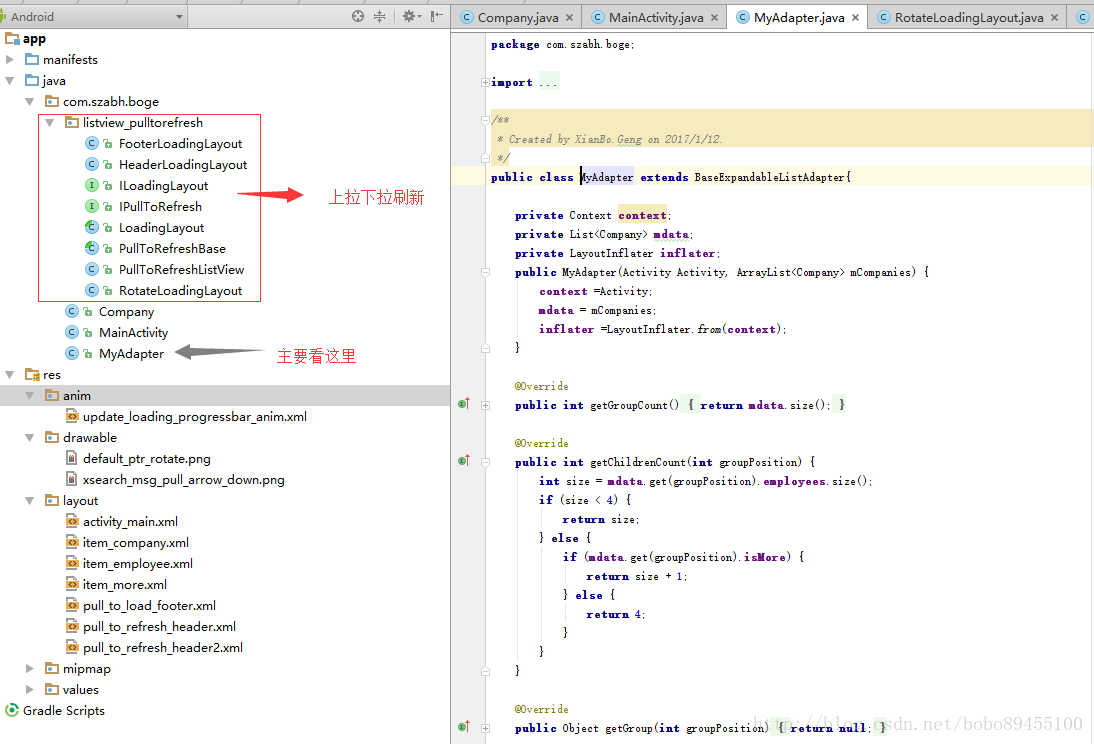Click the MyAdapter class name in code

pyautogui.click(x=607, y=177)
